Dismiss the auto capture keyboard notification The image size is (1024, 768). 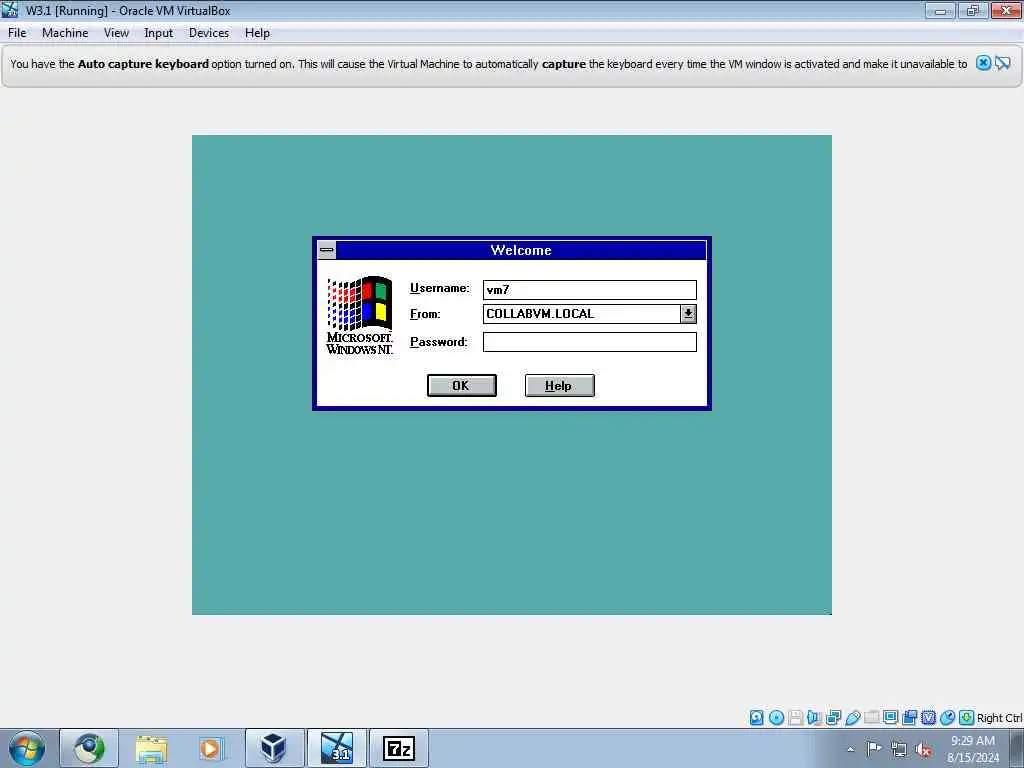[983, 63]
